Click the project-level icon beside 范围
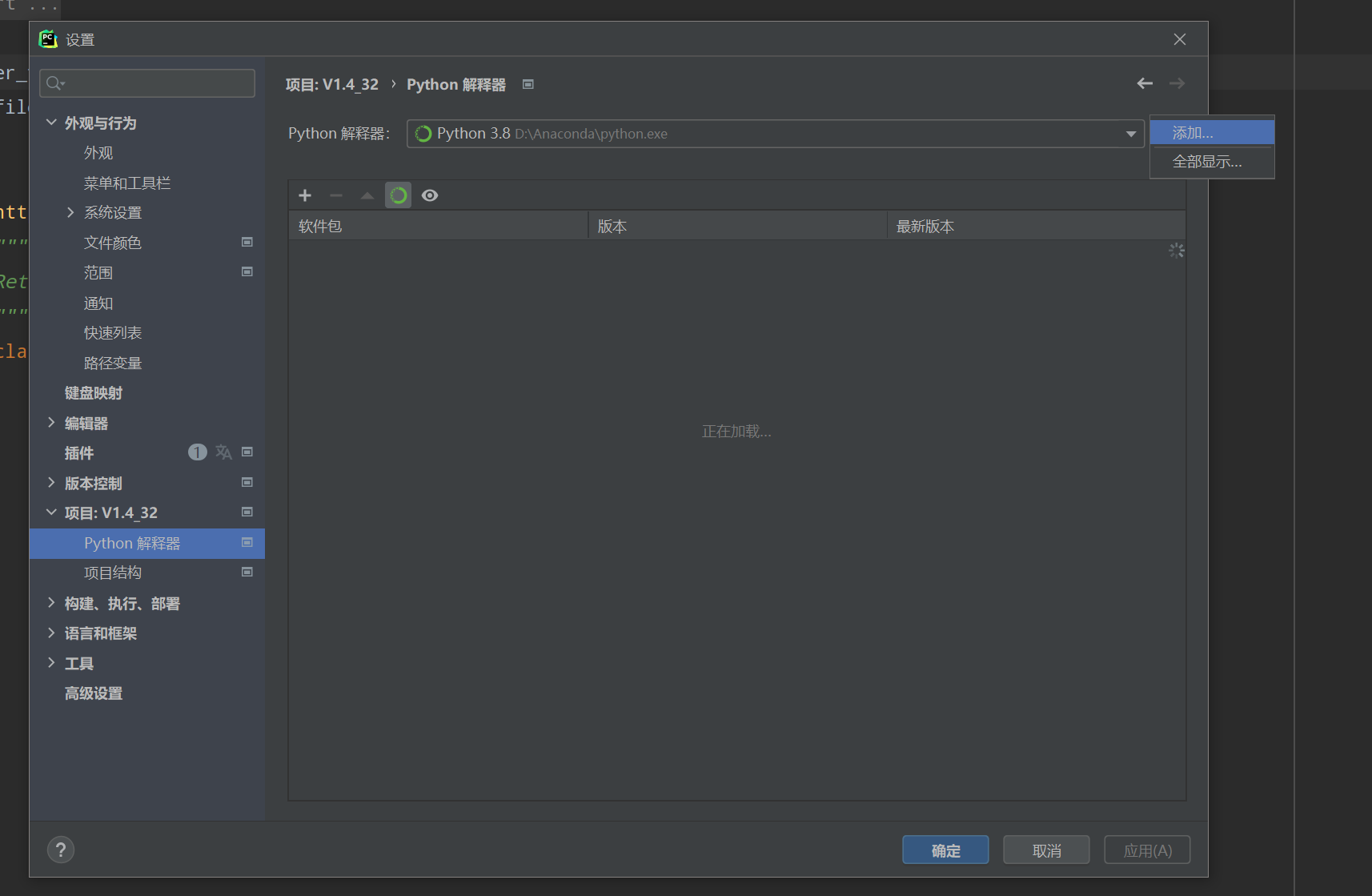 click(247, 271)
